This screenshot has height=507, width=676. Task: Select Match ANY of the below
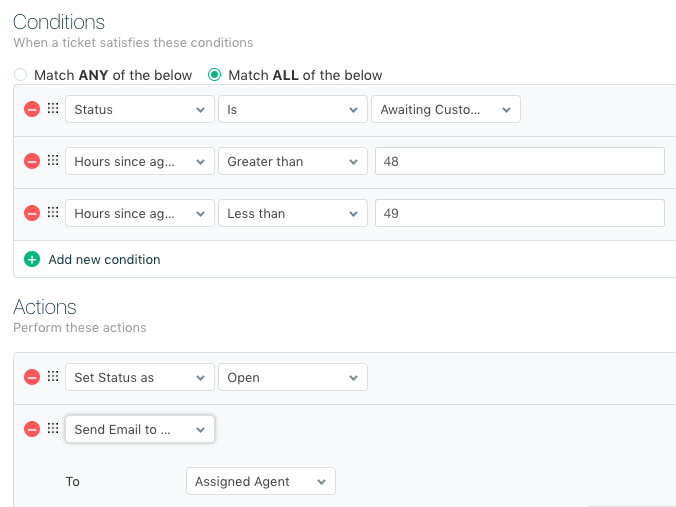tap(20, 75)
